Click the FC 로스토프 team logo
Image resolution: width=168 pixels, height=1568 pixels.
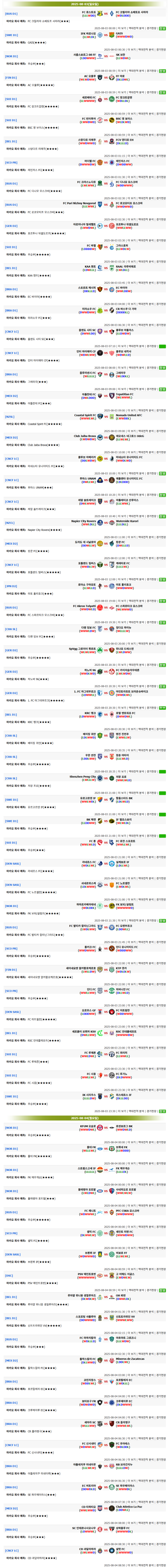101,13
